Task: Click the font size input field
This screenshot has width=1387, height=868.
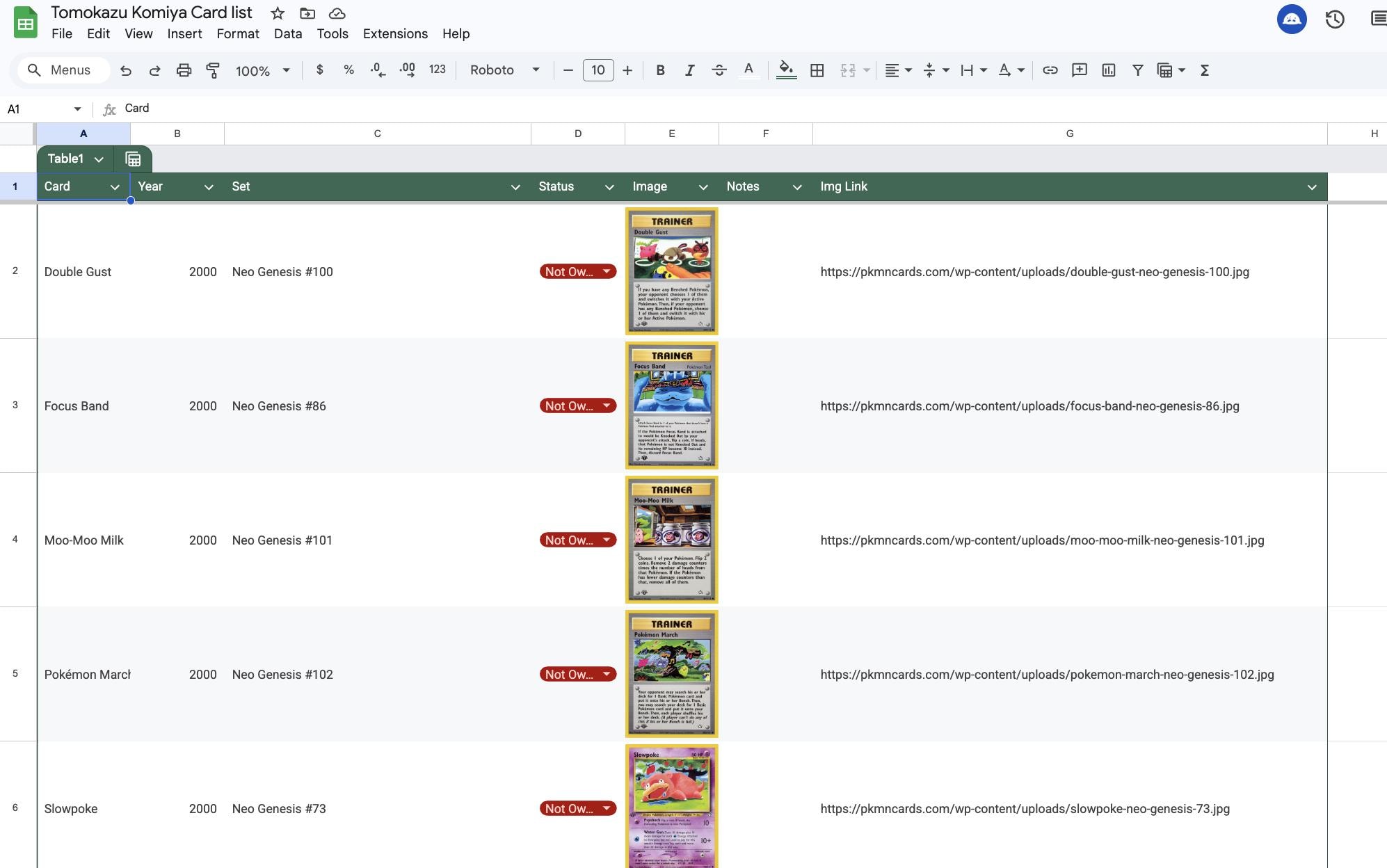Action: (598, 70)
